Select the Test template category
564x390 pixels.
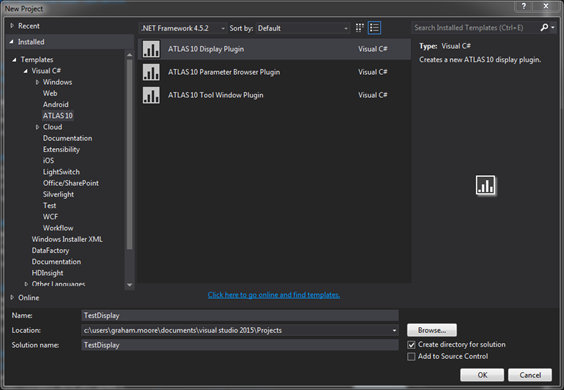point(50,205)
